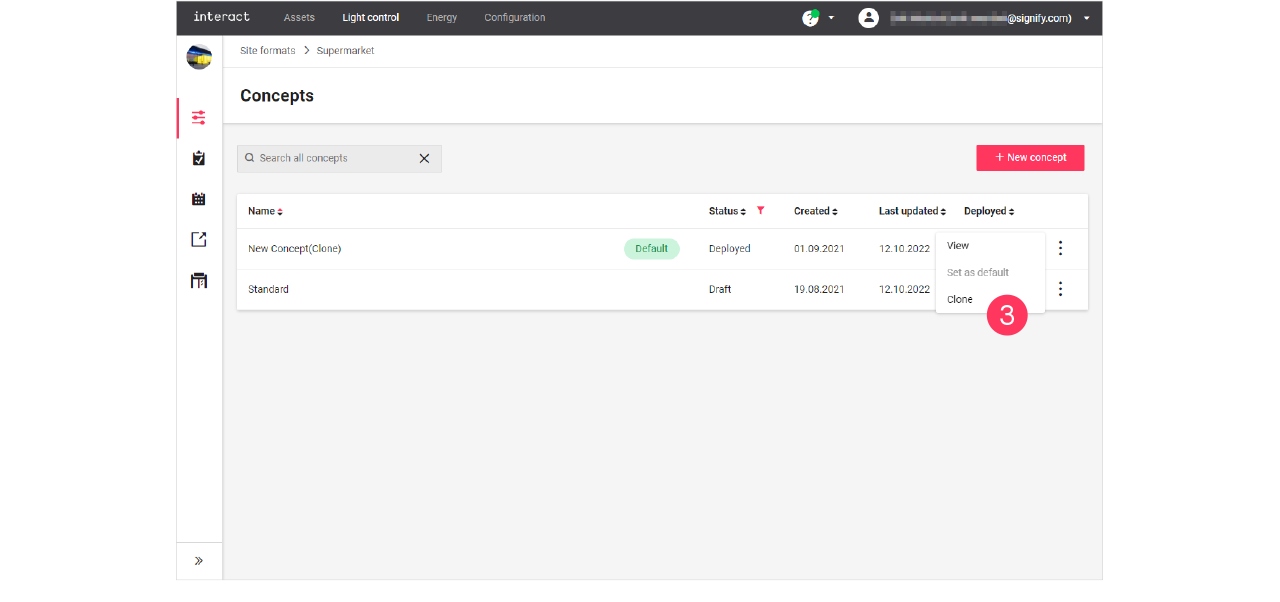This screenshot has width=1280, height=602.
Task: Click the green Default badge
Action: (651, 248)
